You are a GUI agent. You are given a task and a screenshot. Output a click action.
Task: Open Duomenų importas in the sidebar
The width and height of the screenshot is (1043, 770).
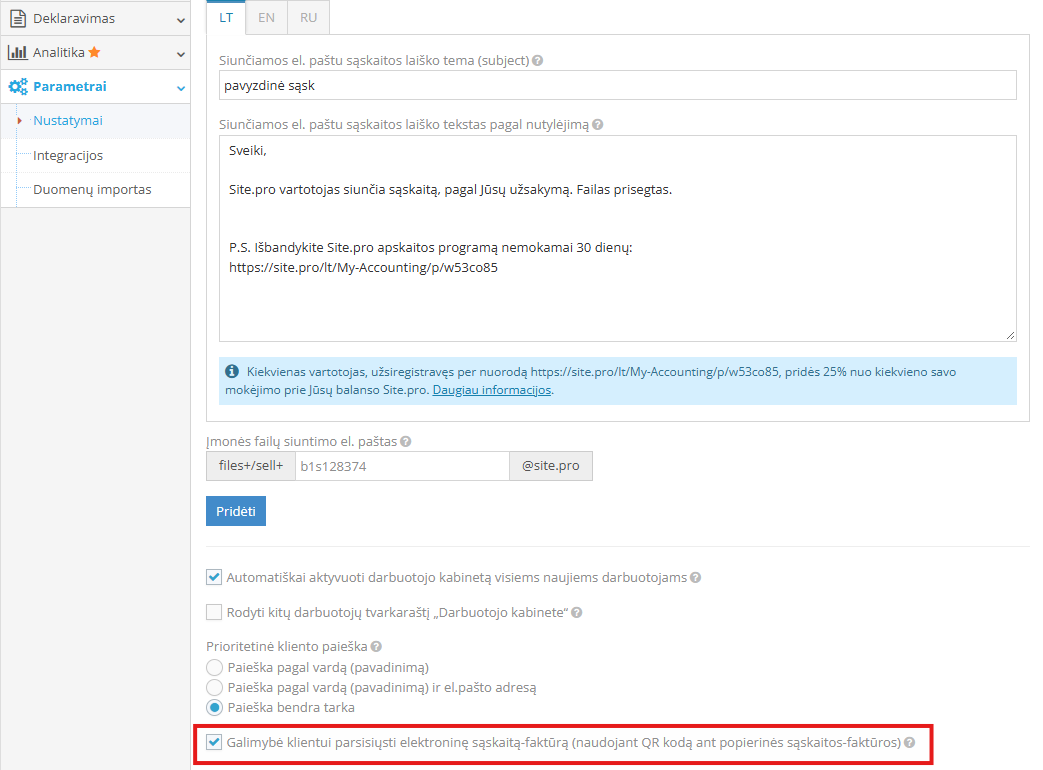pos(92,190)
